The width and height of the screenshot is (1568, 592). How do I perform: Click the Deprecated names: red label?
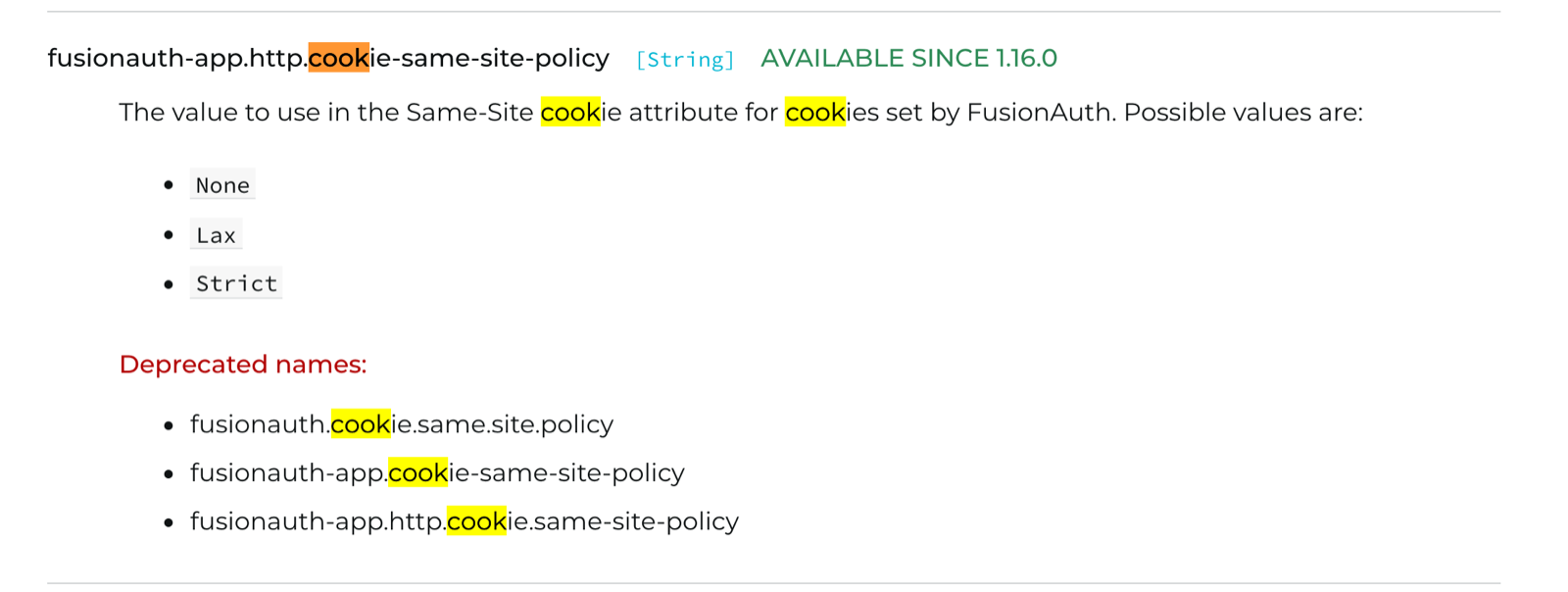[242, 365]
